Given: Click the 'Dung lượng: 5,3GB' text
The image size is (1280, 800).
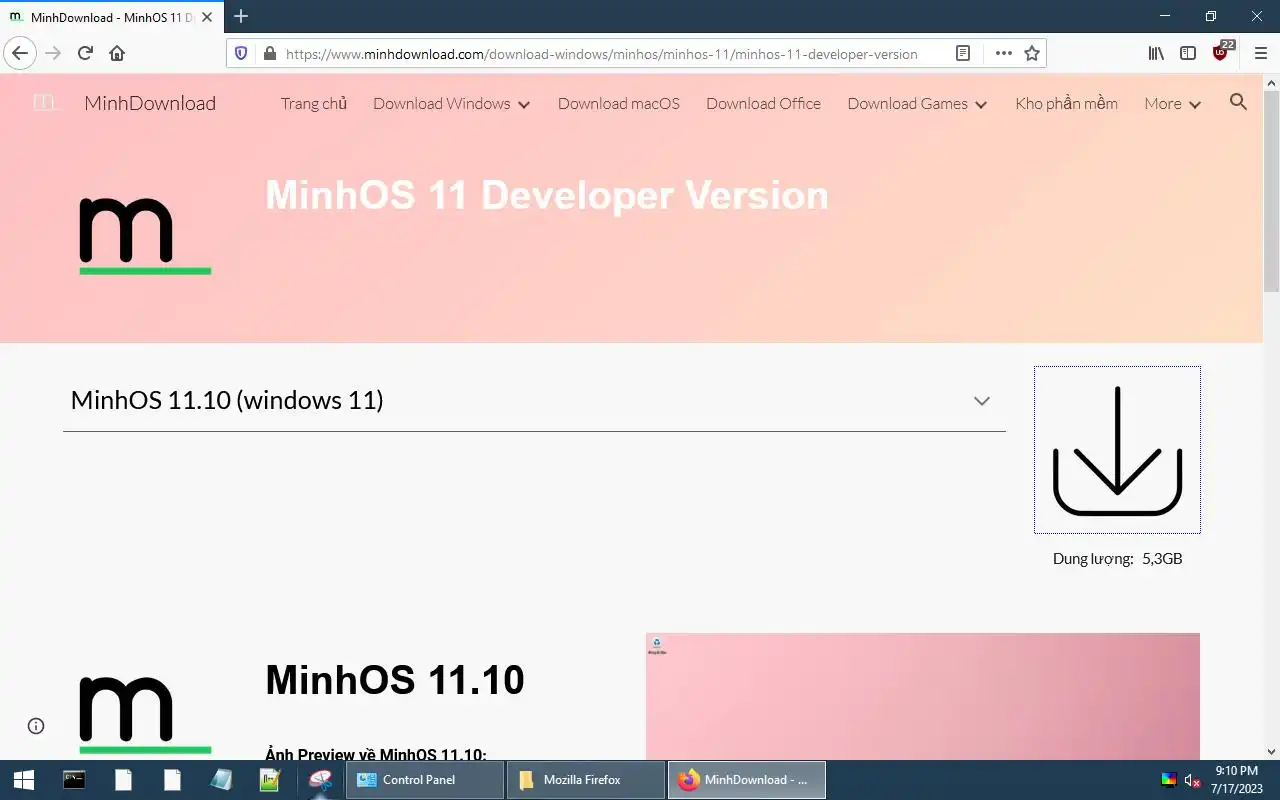Looking at the screenshot, I should point(1117,559).
